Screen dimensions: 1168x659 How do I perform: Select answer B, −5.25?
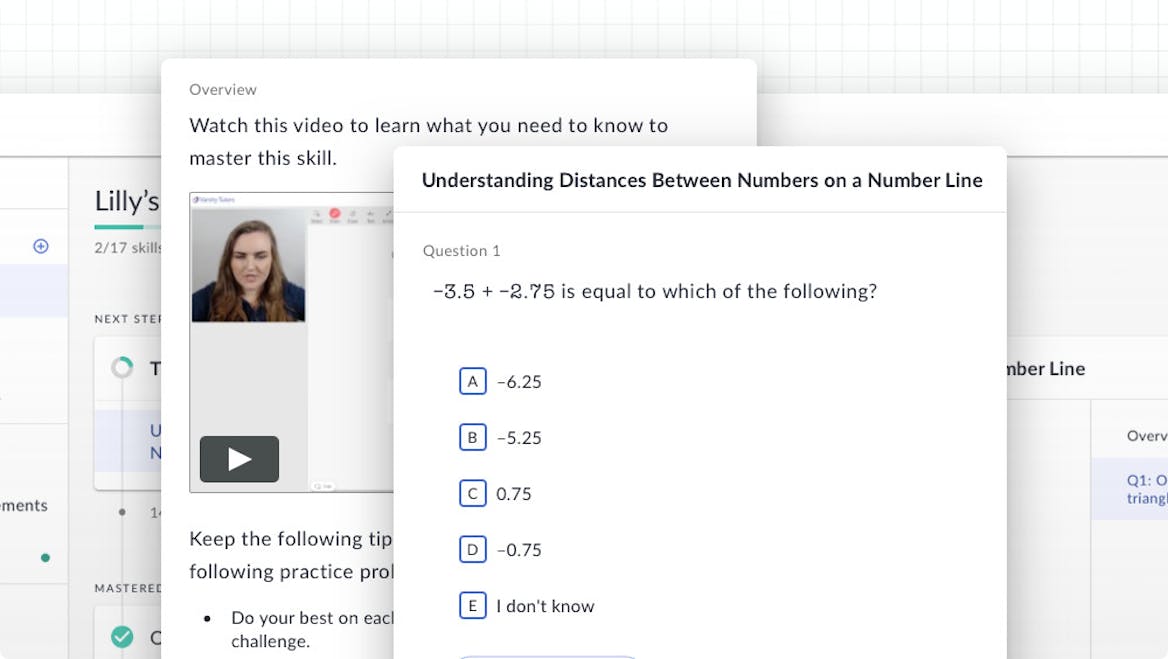472,437
